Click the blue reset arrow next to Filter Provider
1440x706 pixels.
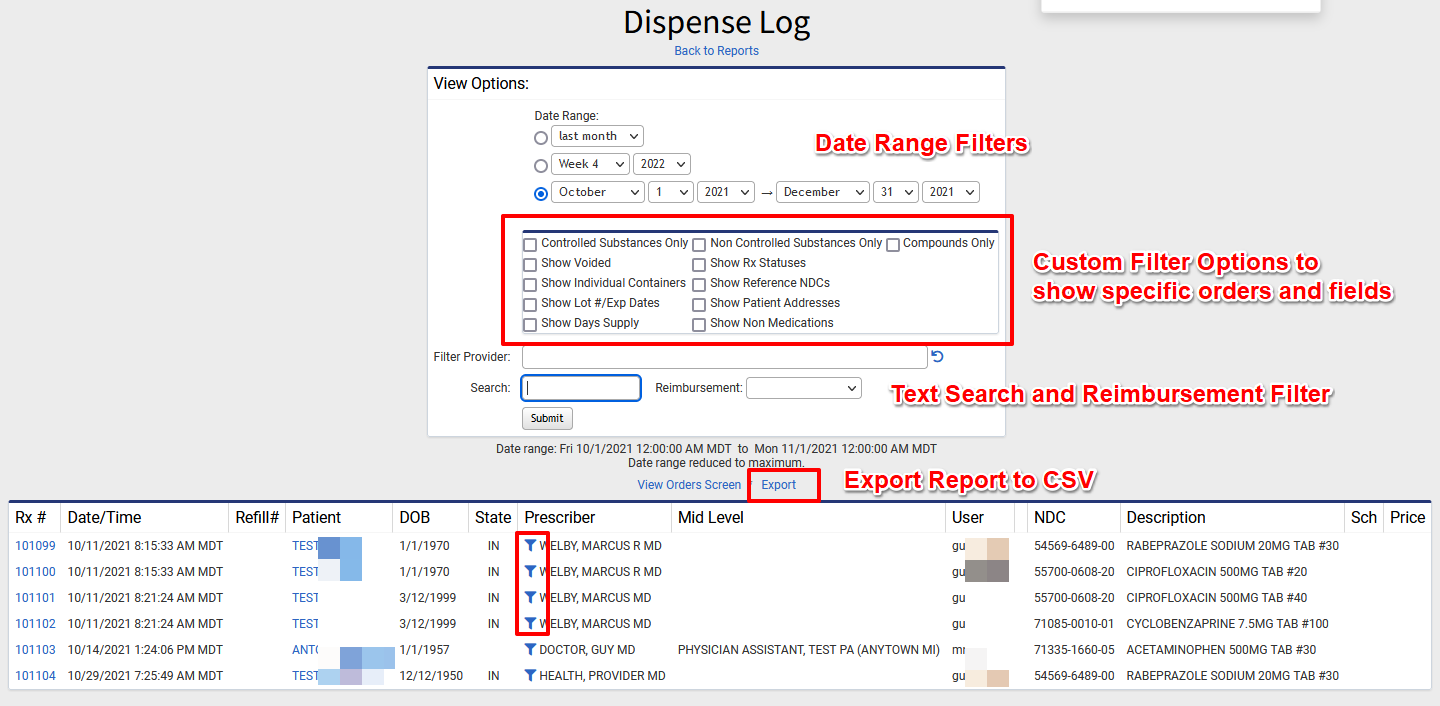(x=937, y=356)
